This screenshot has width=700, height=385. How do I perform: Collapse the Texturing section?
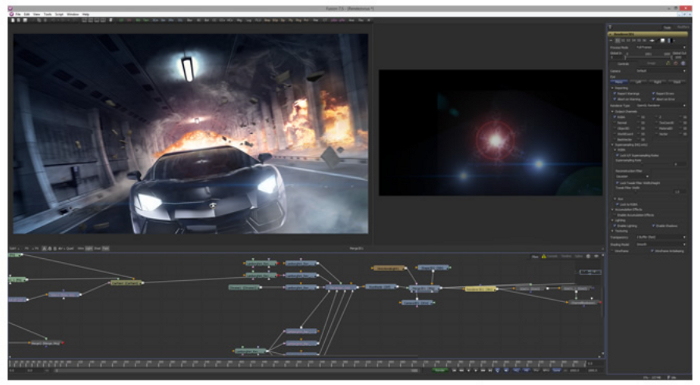(x=612, y=231)
